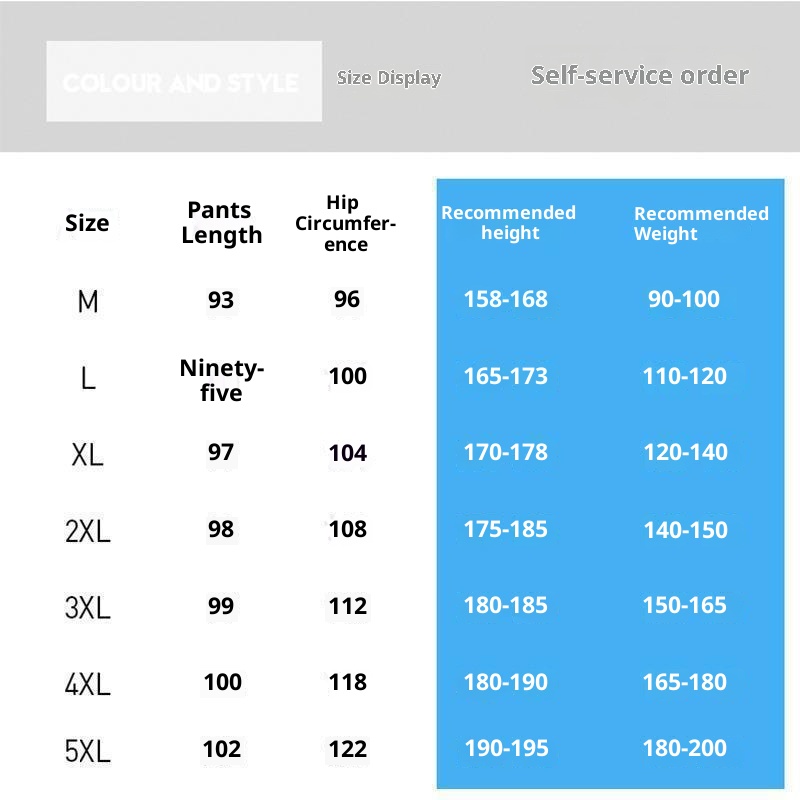Click the Recommended height column header

508,223
